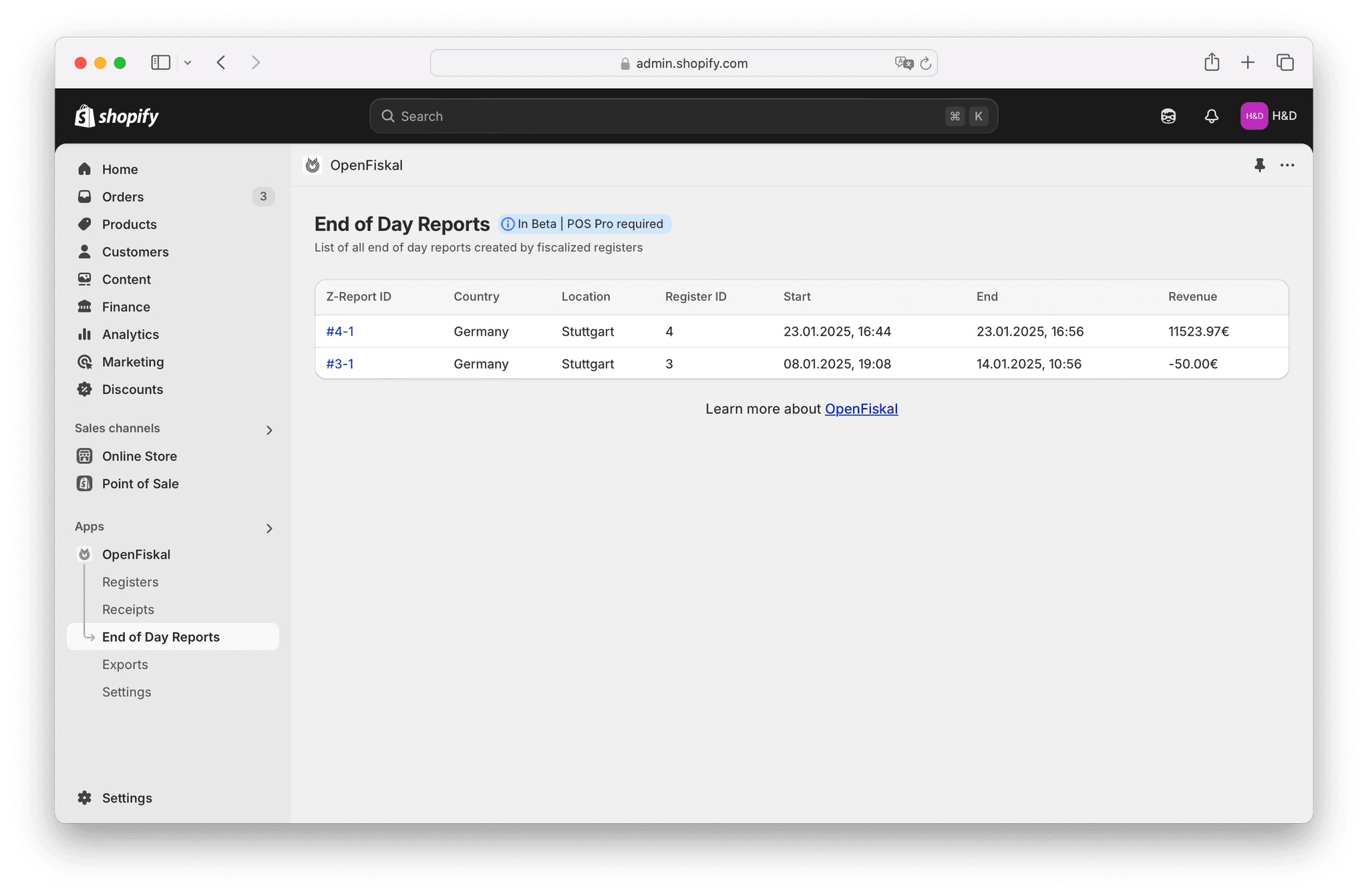1368x896 pixels.
Task: Open the Orders menu label
Action: (x=123, y=196)
